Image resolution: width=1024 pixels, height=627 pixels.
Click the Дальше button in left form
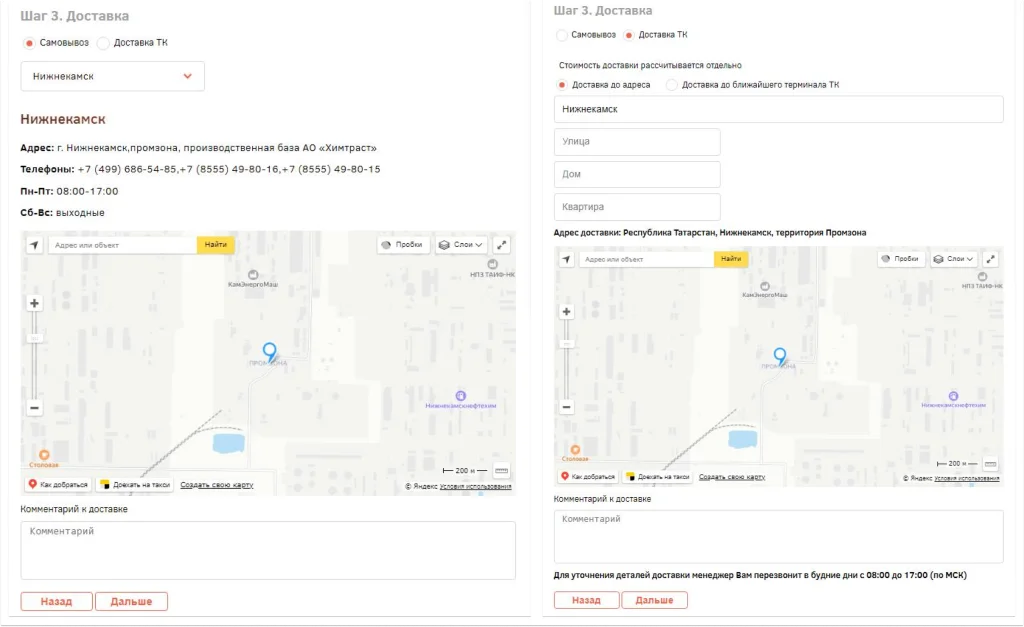(x=131, y=601)
